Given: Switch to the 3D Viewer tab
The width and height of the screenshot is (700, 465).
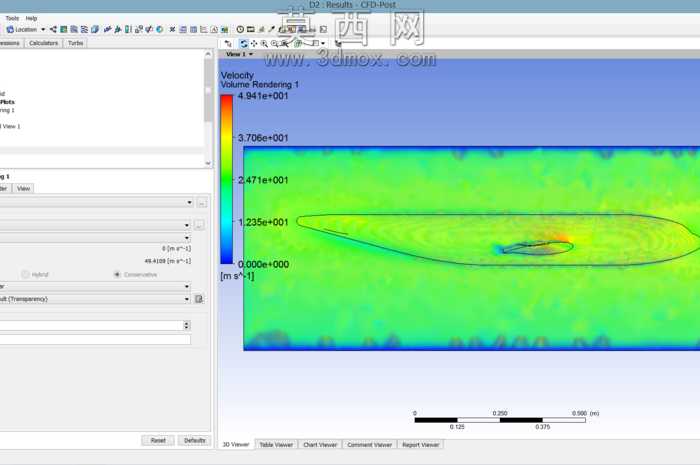Looking at the screenshot, I should (x=236, y=444).
